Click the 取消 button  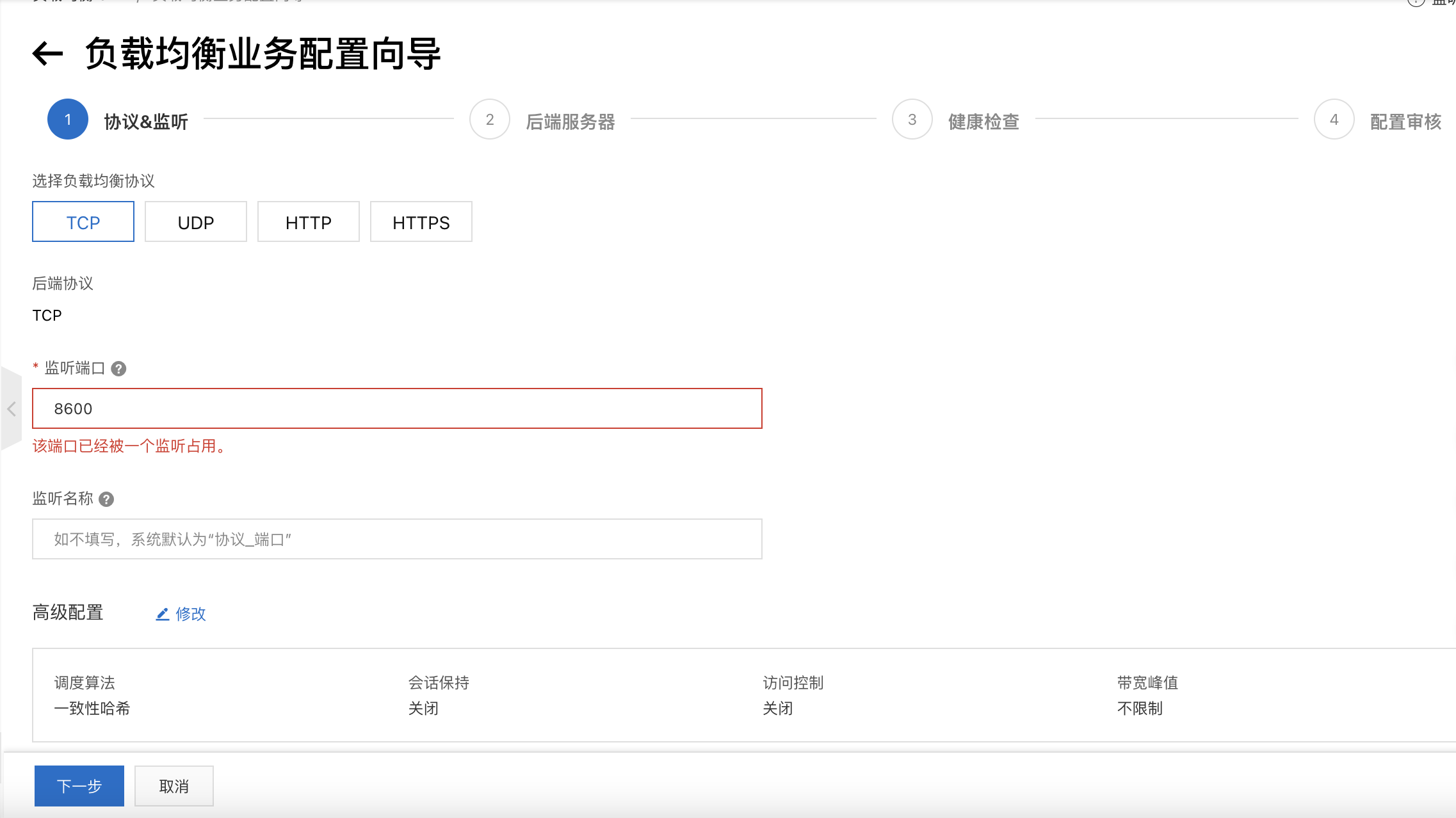(x=174, y=786)
